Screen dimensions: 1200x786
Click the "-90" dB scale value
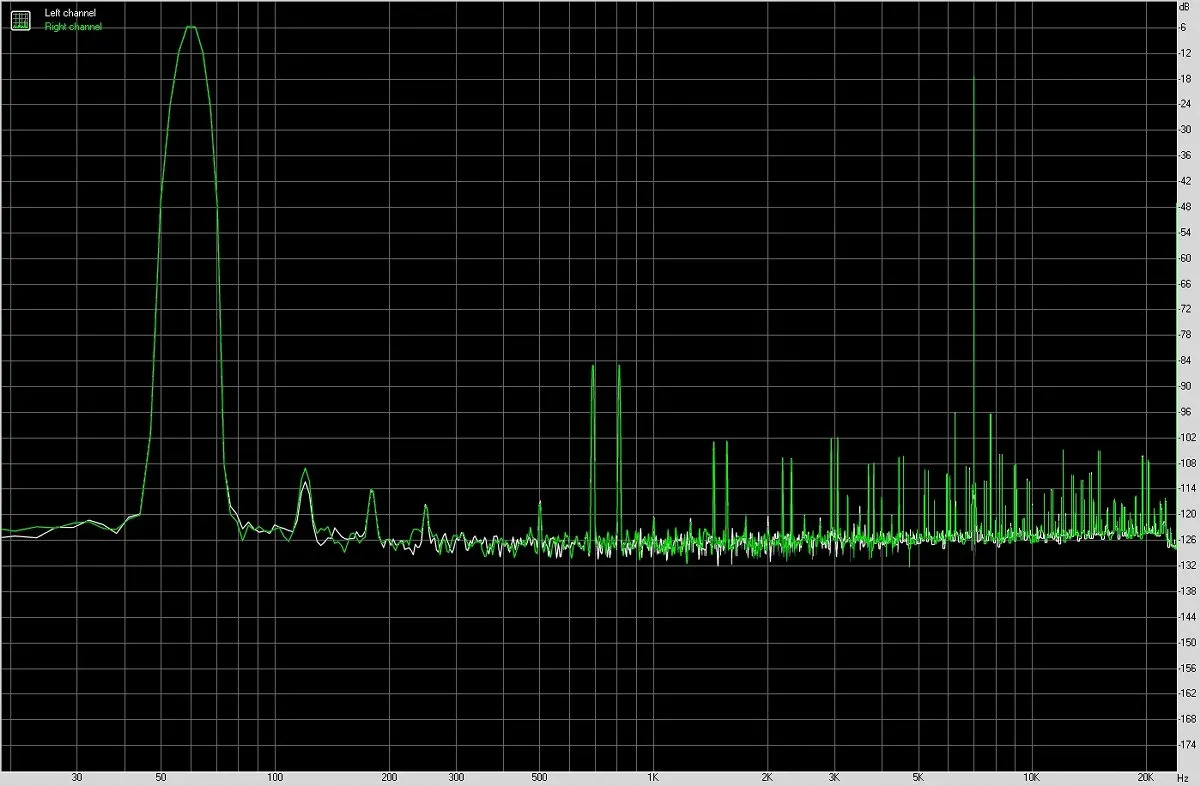click(1184, 386)
